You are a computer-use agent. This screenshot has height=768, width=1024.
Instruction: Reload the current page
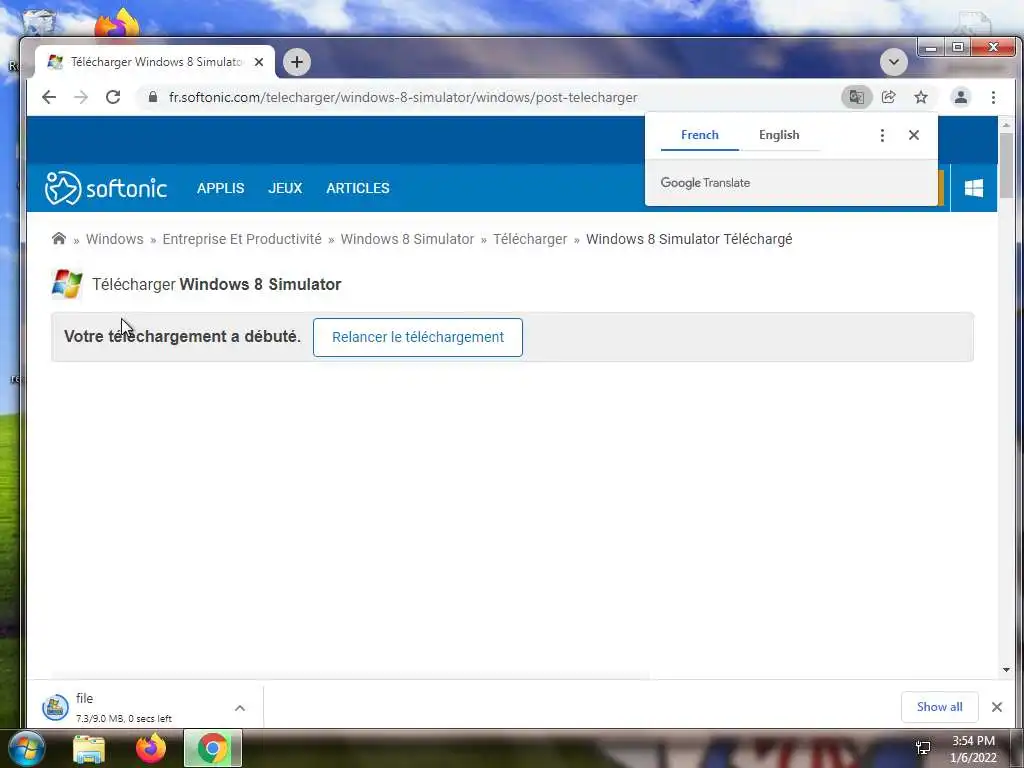113,97
